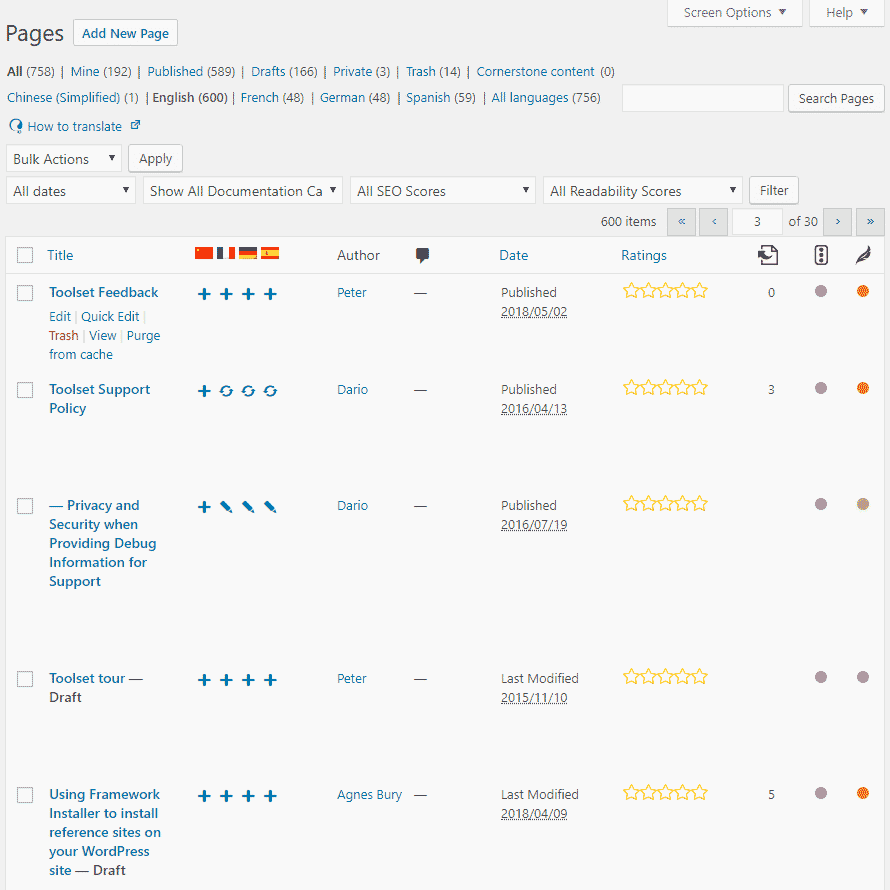Expand the All SEO Scores dropdown
This screenshot has width=890, height=890.
coord(444,191)
